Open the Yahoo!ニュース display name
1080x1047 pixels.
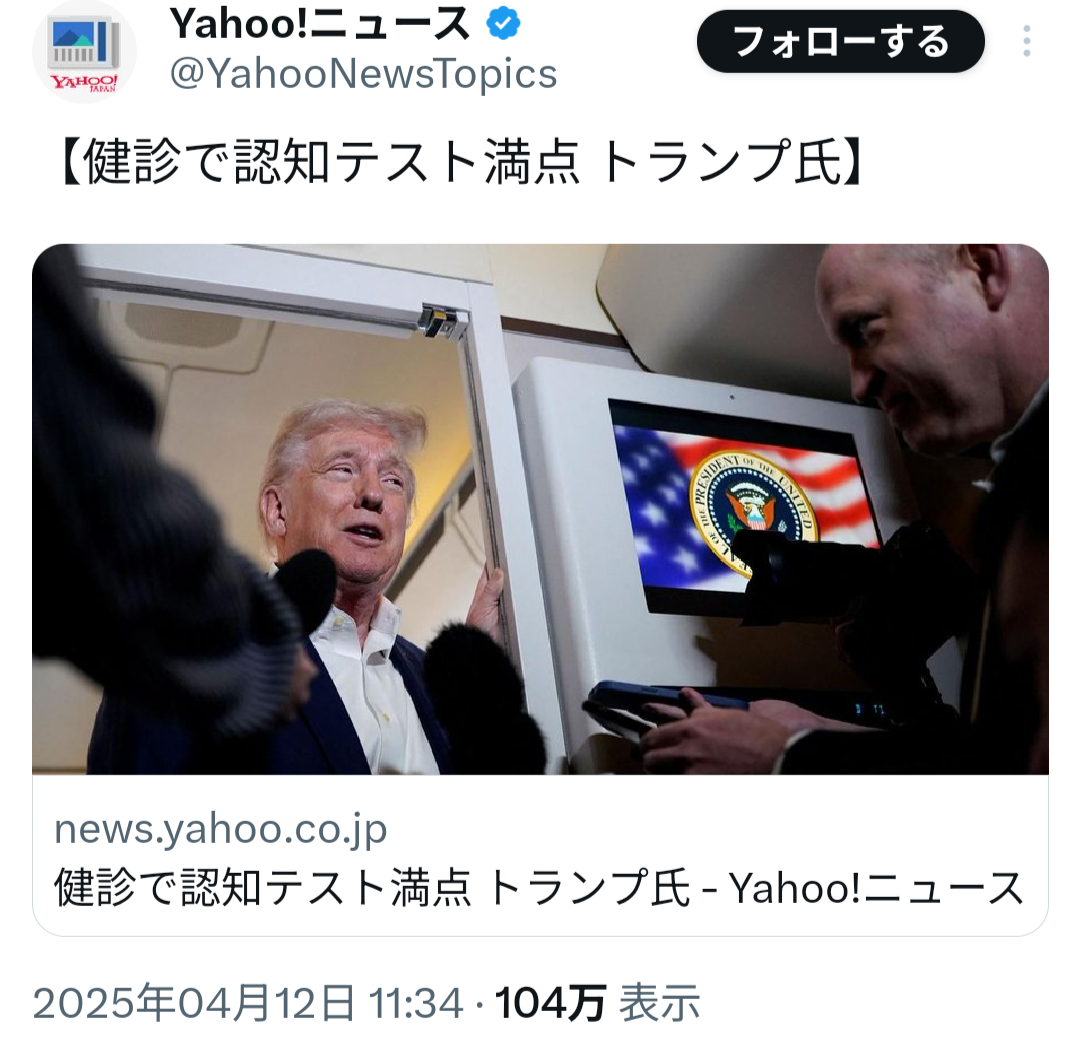pyautogui.click(x=320, y=24)
